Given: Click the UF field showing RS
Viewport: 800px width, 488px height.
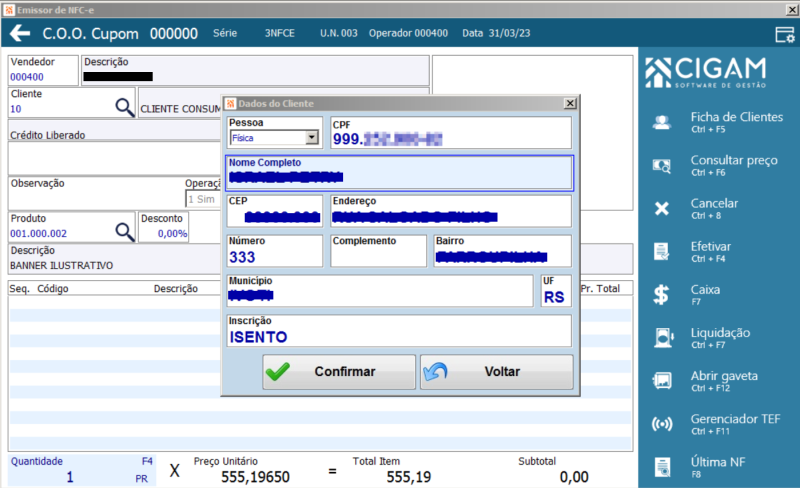Looking at the screenshot, I should [556, 290].
